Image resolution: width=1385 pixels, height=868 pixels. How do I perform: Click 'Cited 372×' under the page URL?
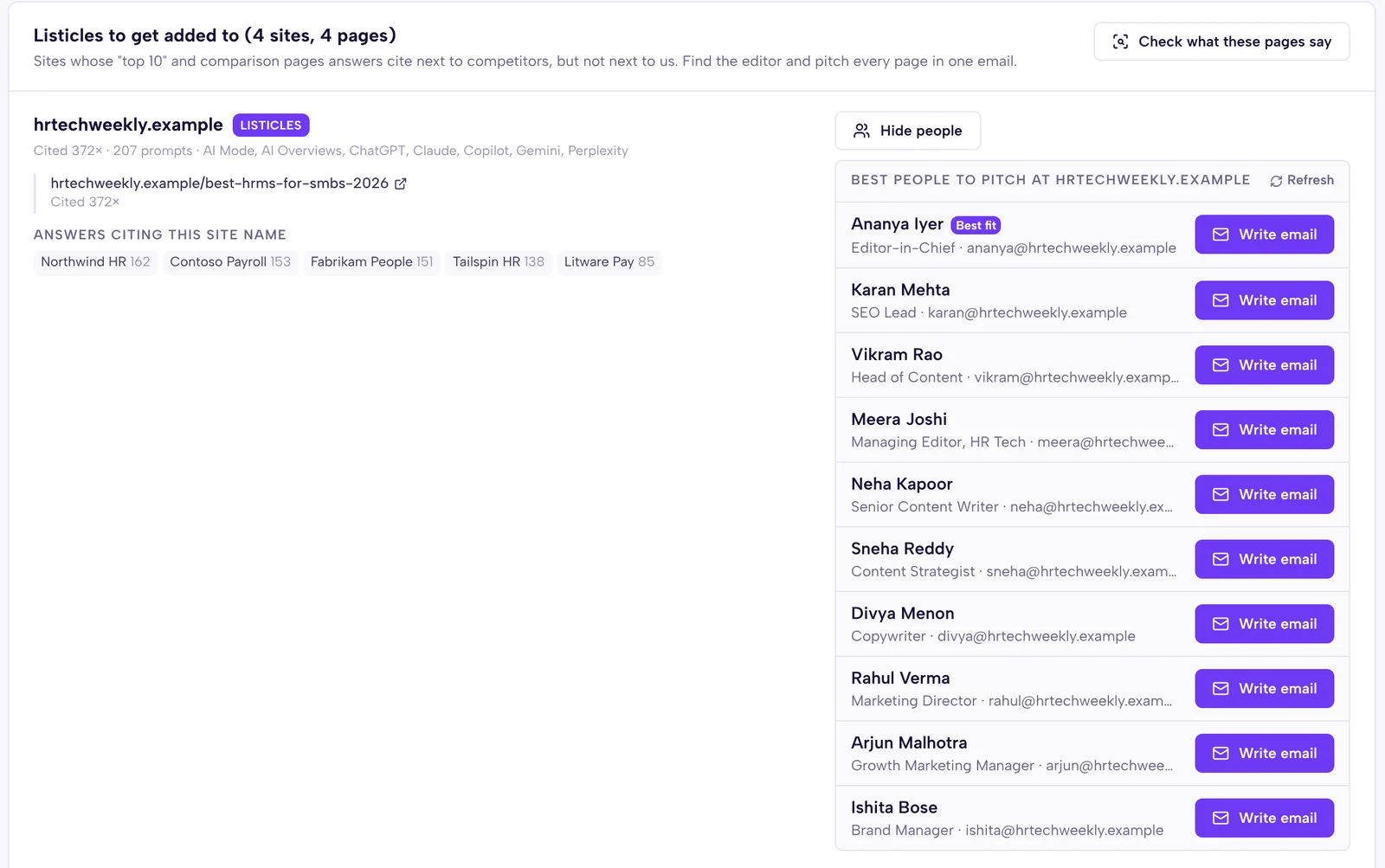click(x=85, y=202)
